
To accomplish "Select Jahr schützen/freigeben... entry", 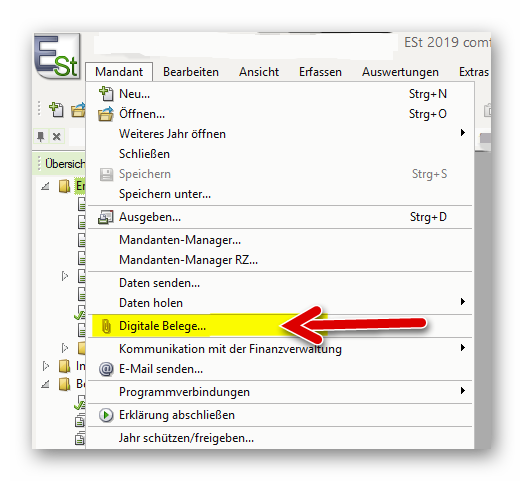I will [x=280, y=438].
